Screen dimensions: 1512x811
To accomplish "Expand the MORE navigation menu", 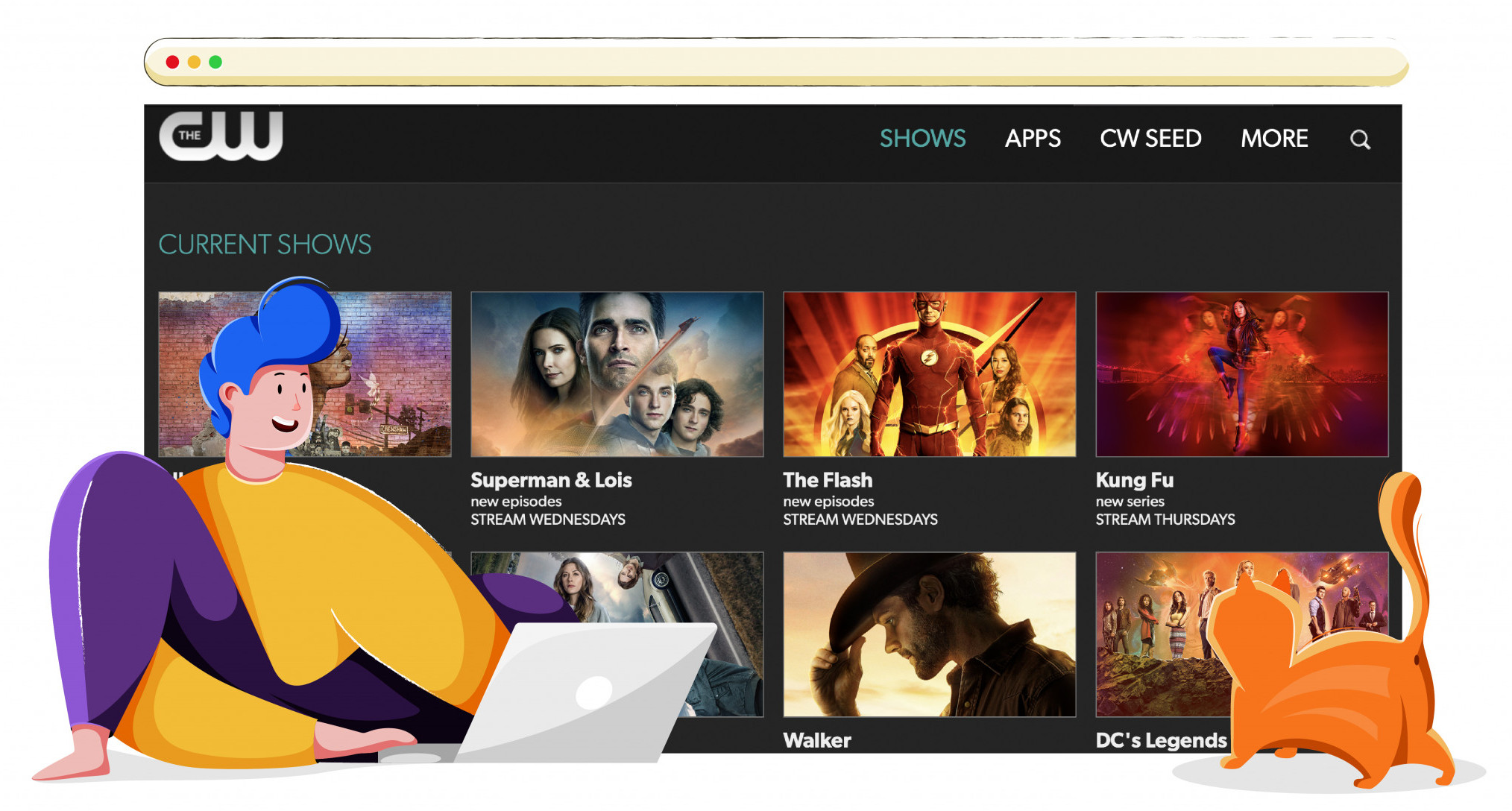I will coord(1274,139).
